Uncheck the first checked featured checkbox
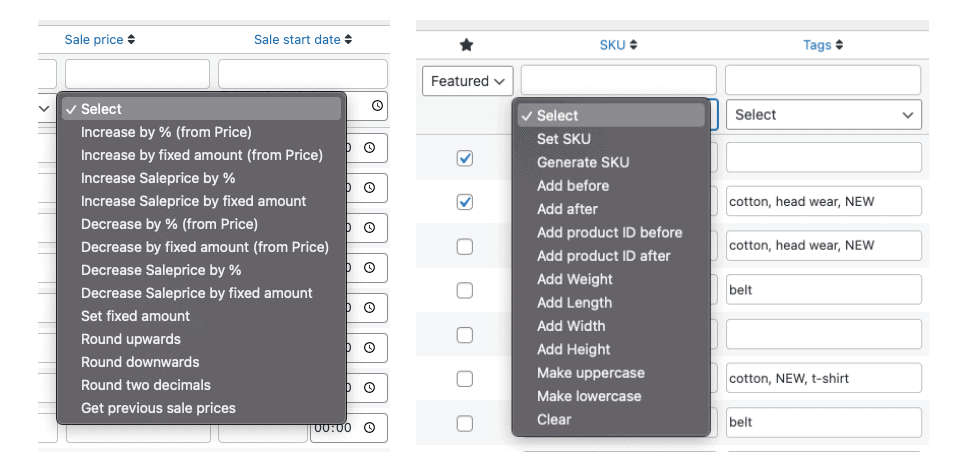 [x=465, y=159]
